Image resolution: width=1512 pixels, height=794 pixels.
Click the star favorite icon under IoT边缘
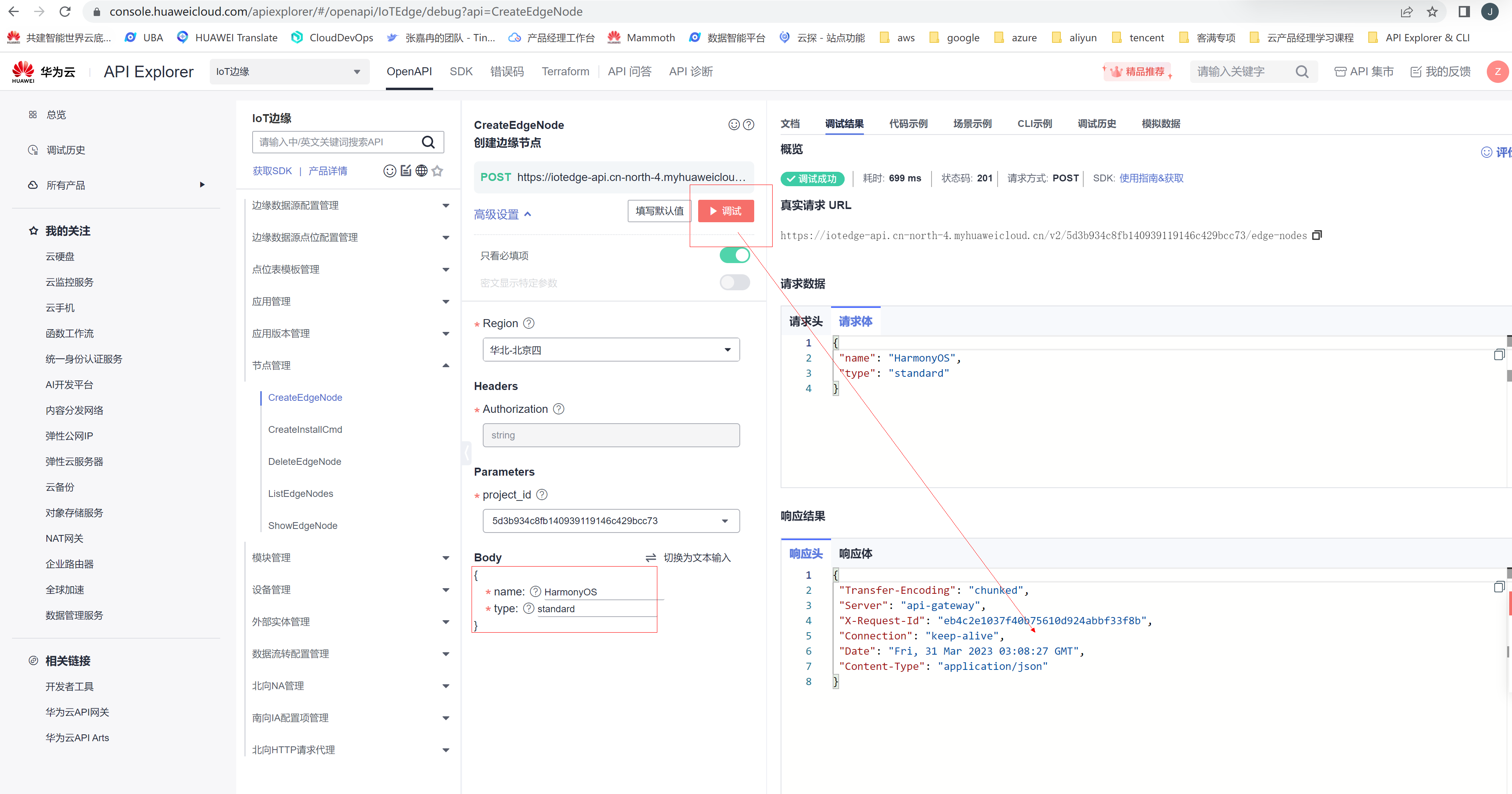tap(437, 171)
